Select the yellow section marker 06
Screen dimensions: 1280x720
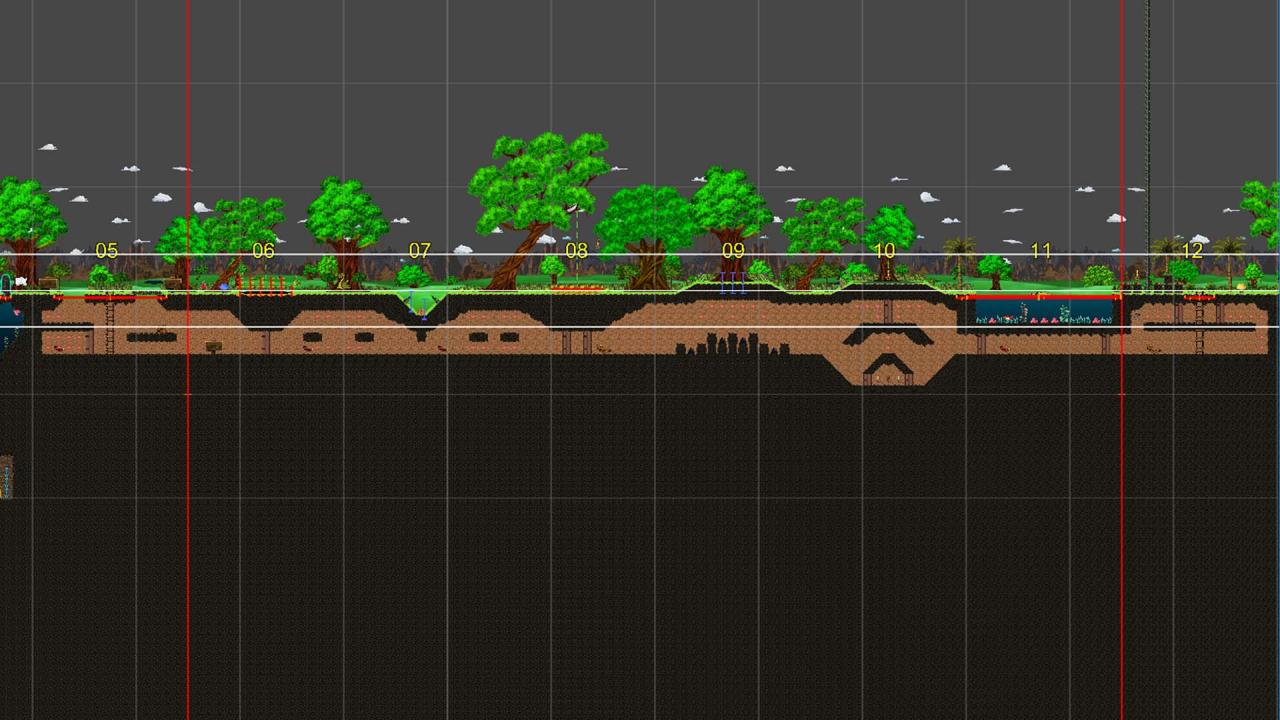point(263,251)
